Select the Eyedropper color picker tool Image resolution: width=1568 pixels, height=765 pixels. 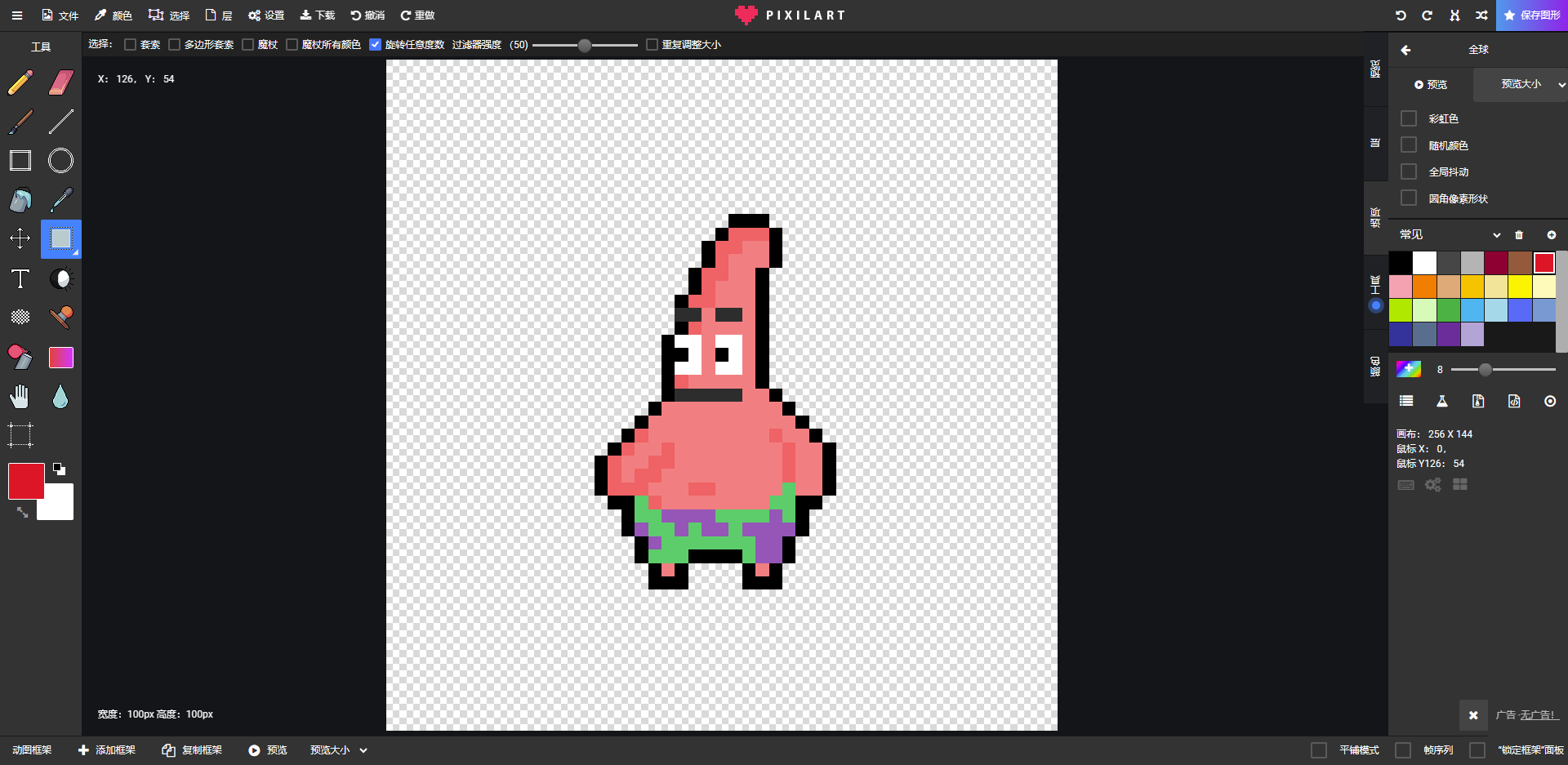pyautogui.click(x=61, y=200)
